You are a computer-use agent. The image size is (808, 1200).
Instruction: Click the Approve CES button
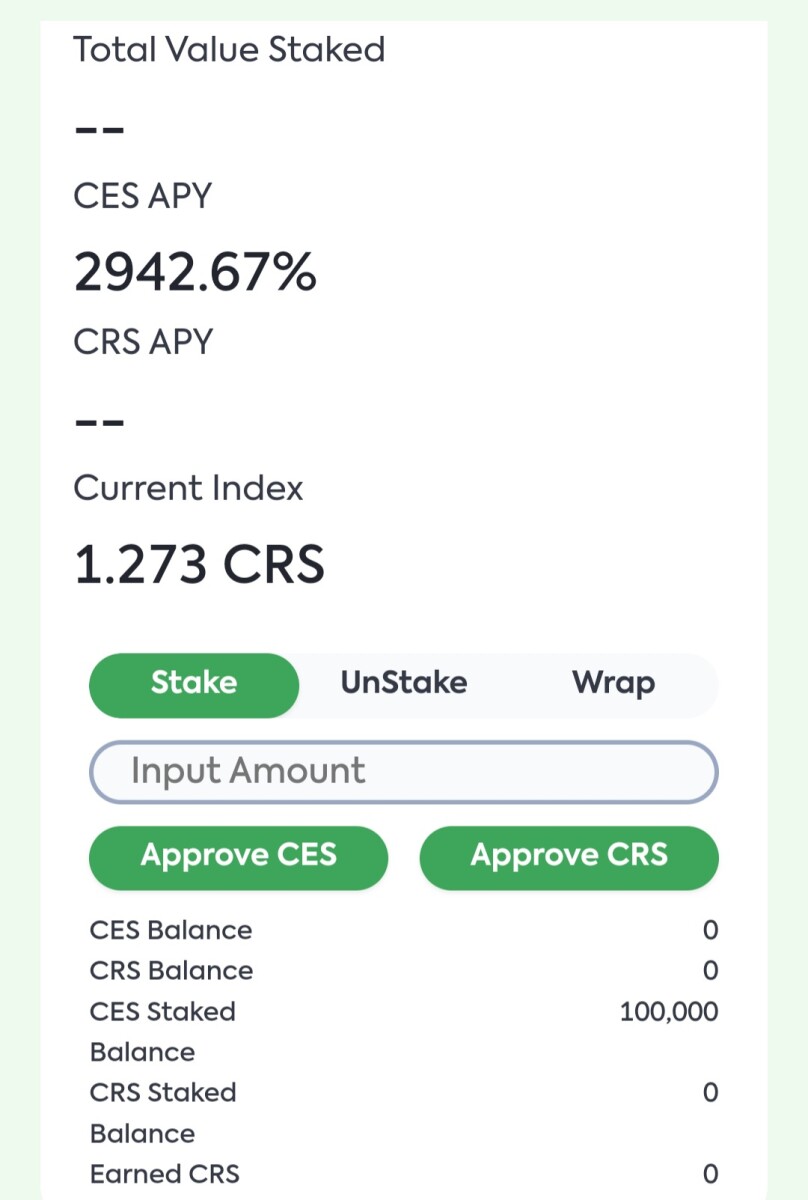(238, 856)
